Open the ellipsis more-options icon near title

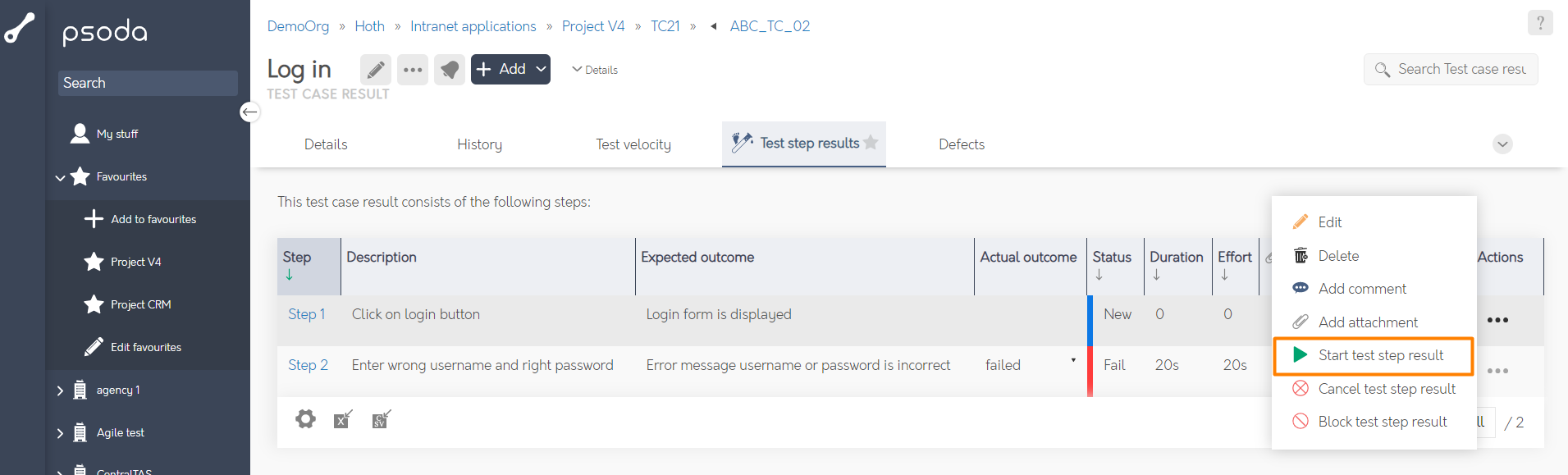(x=412, y=70)
